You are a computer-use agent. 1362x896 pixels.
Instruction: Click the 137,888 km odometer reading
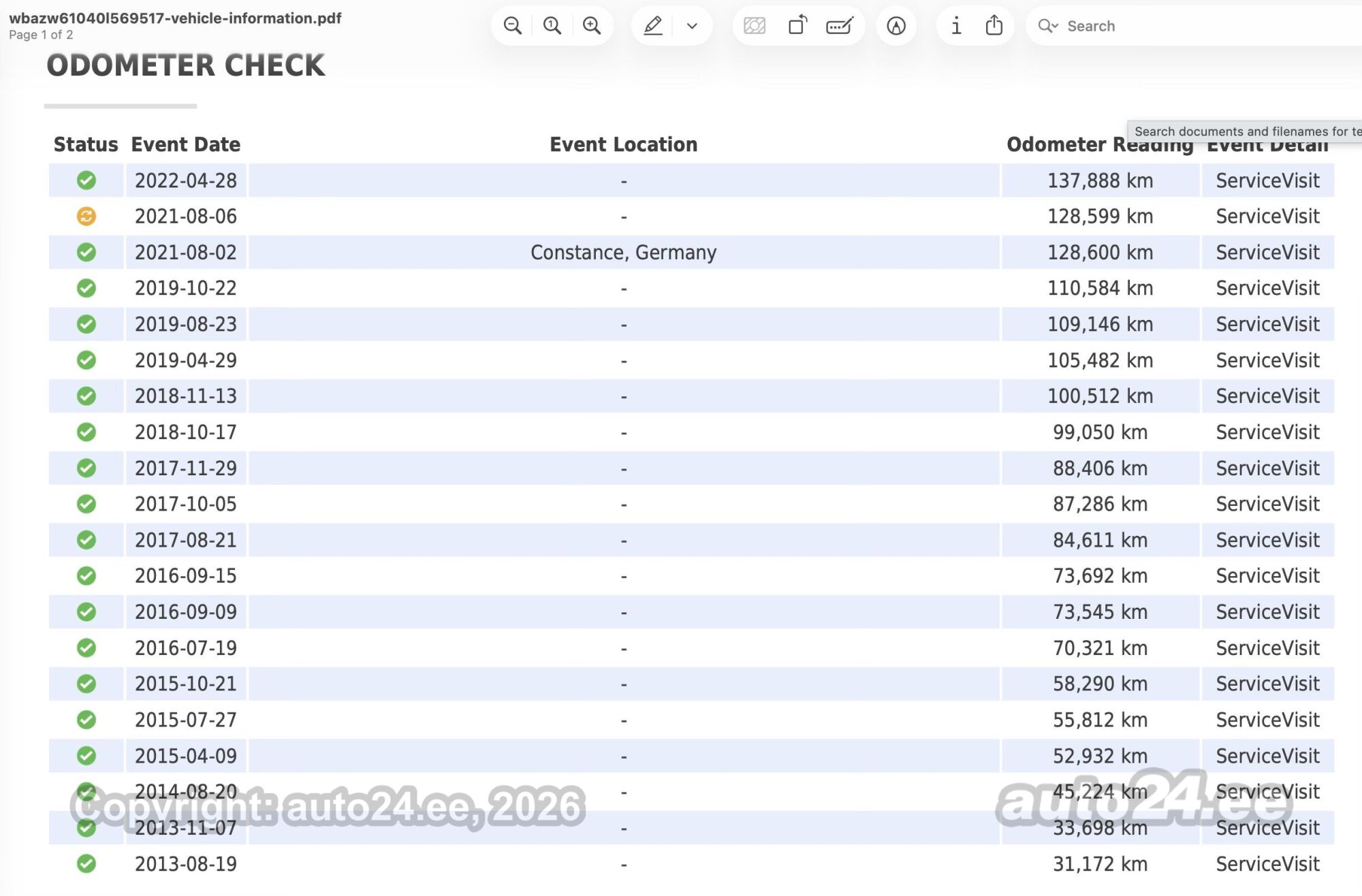click(1100, 180)
